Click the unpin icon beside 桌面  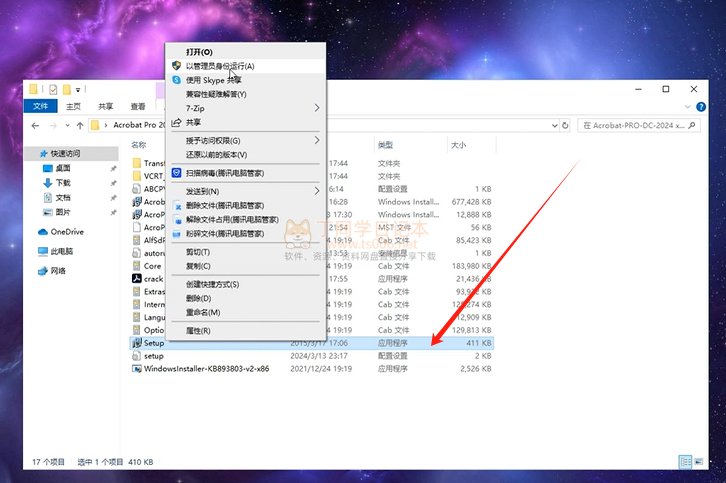(113, 169)
